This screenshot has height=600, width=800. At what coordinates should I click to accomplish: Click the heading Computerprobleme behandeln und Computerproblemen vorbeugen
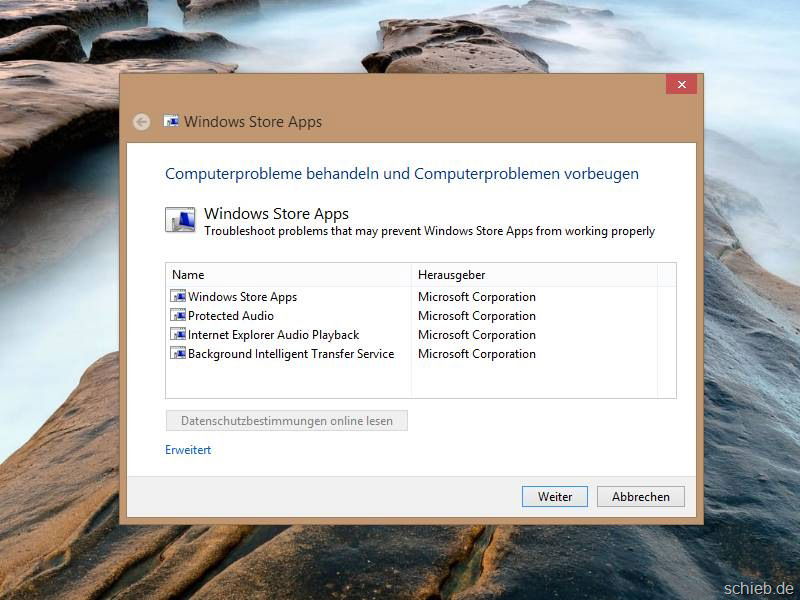402,174
